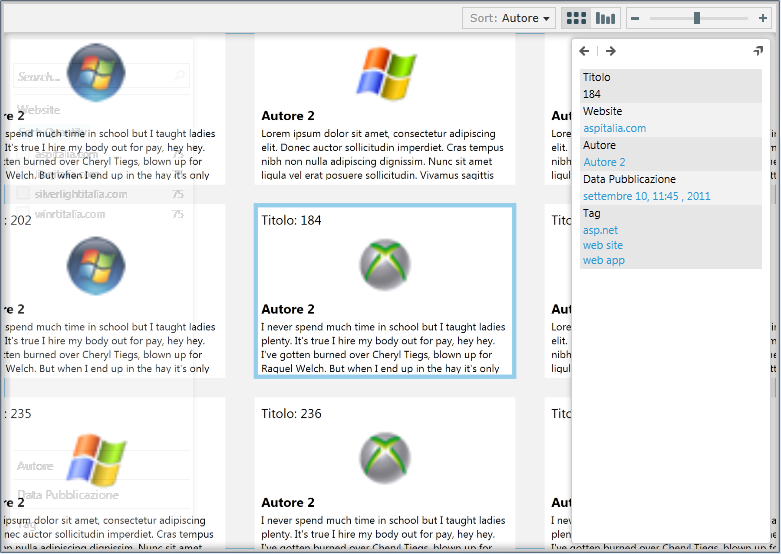The width and height of the screenshot is (781, 554).
Task: Click the Autore 2 heading on the Titolo 184 card
Action: [x=288, y=309]
